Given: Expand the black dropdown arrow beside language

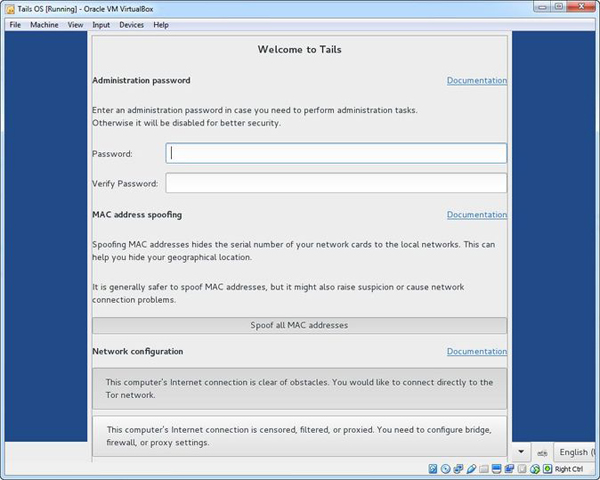Looking at the screenshot, I should [521, 452].
